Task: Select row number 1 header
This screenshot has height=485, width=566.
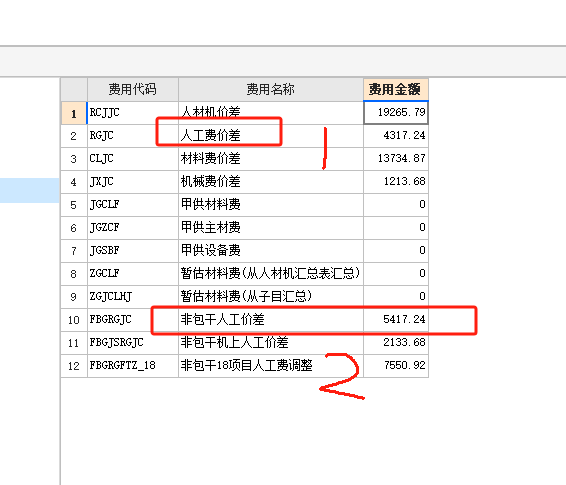Action: 74,113
